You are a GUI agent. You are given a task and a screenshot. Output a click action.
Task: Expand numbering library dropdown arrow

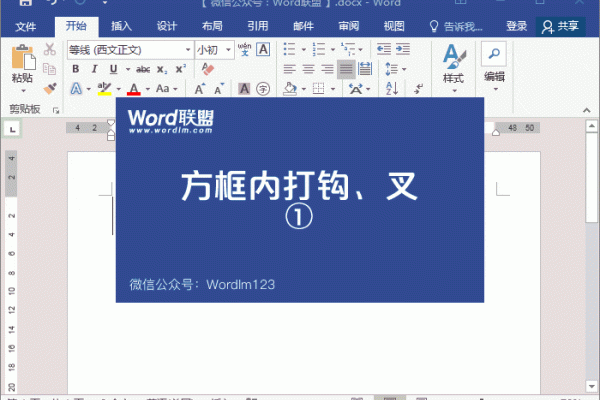pyautogui.click(x=333, y=49)
